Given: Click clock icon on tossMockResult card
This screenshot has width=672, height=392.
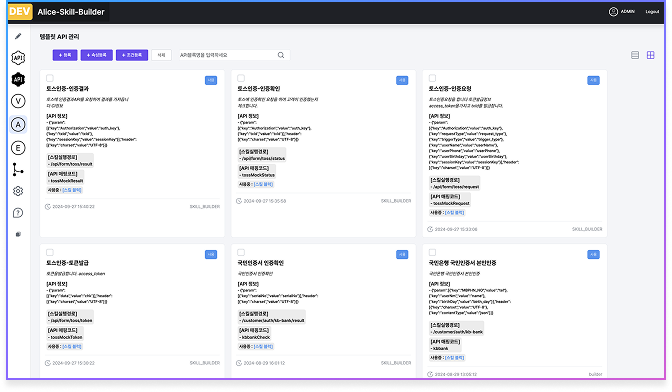Looking at the screenshot, I should 48,206.
